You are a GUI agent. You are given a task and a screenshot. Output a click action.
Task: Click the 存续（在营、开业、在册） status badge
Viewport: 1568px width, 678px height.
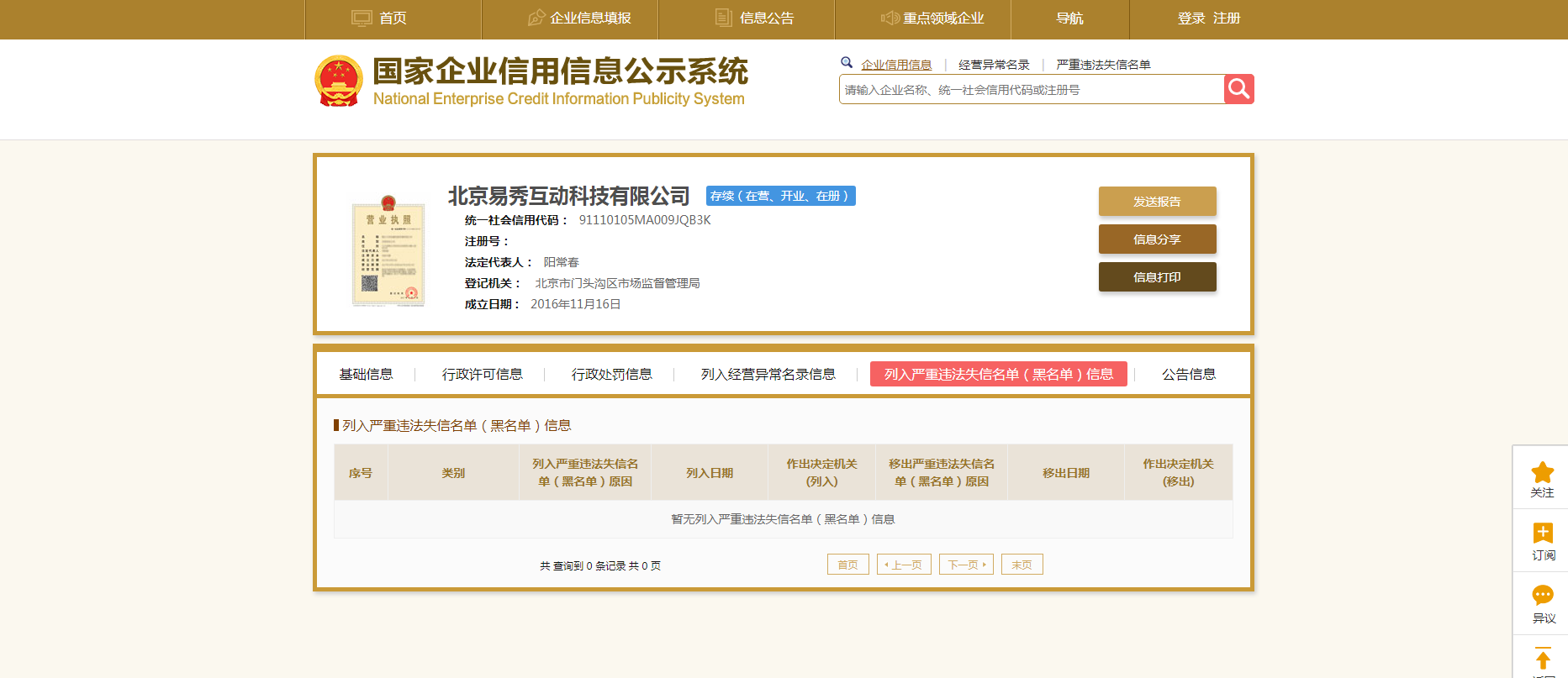(x=780, y=196)
